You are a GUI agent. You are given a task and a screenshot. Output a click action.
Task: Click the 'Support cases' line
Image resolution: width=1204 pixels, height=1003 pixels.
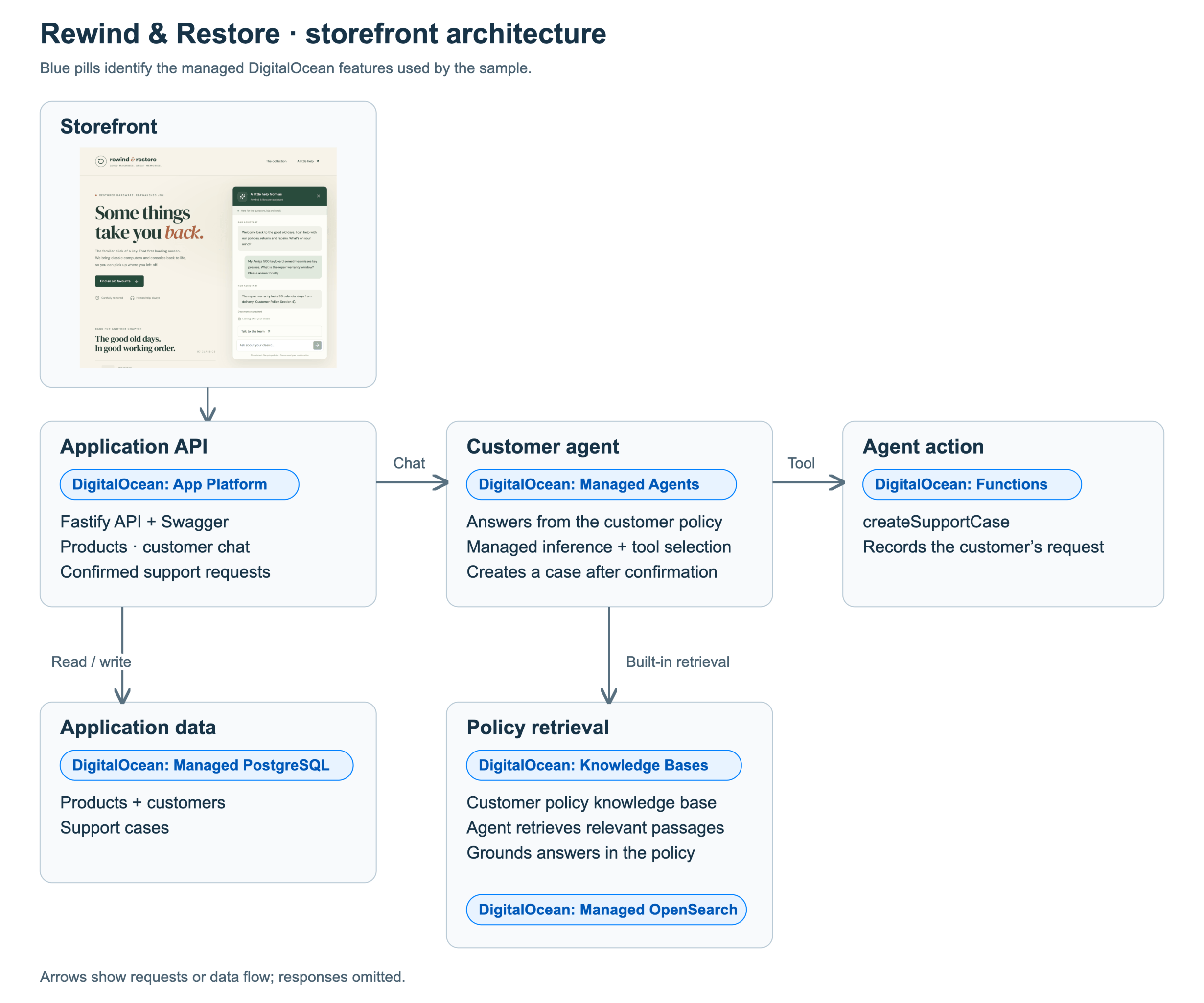(x=114, y=828)
